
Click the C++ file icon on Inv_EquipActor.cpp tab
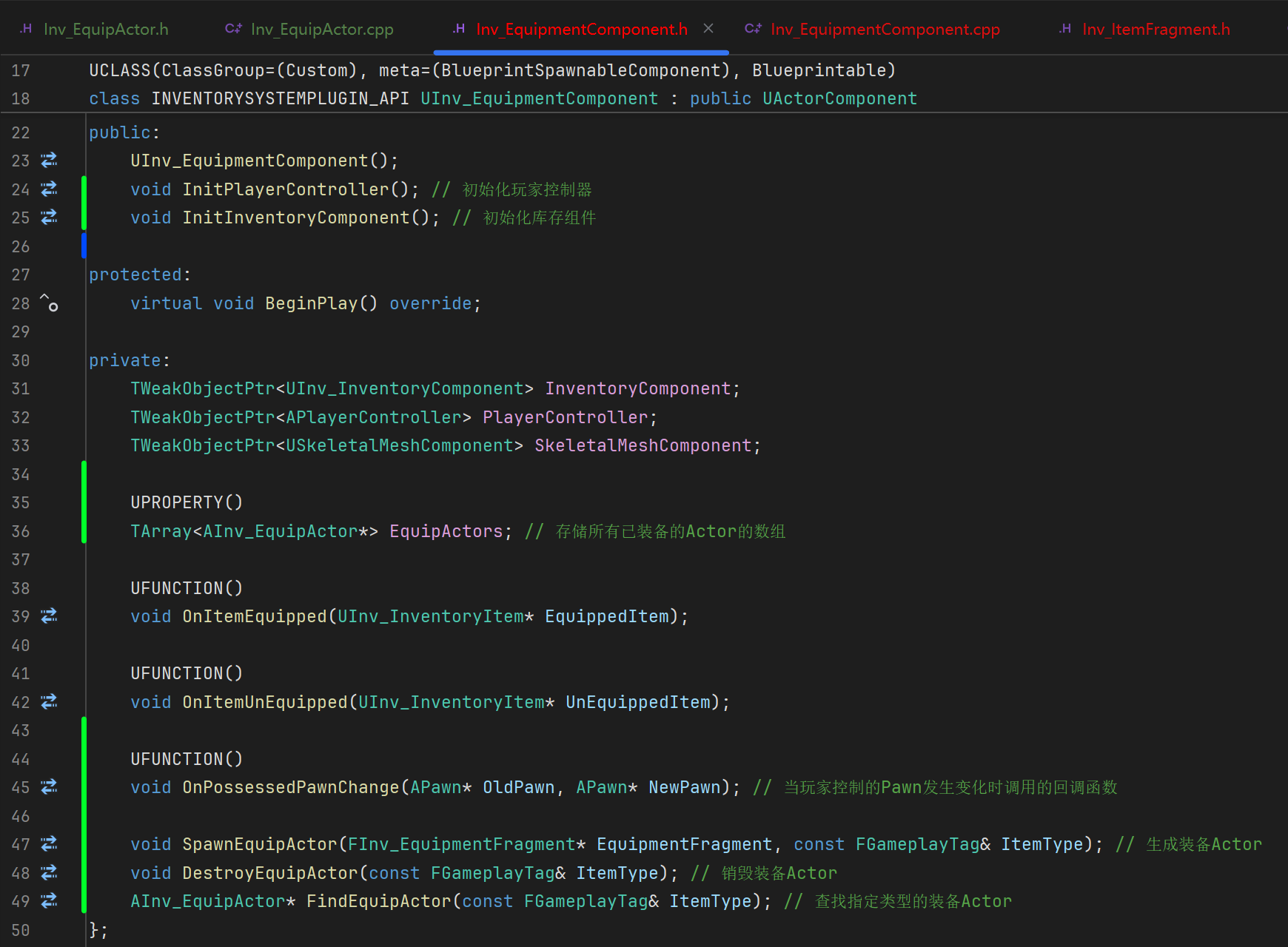pyautogui.click(x=233, y=29)
